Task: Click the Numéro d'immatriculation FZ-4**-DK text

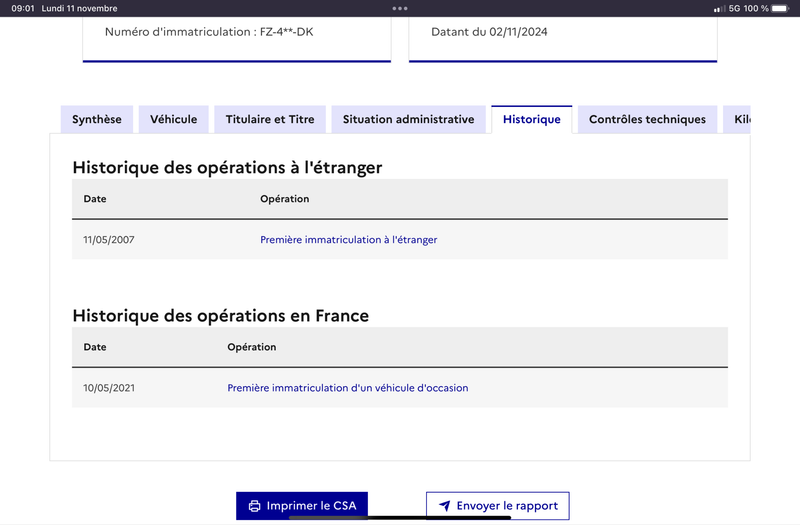Action: [x=209, y=32]
